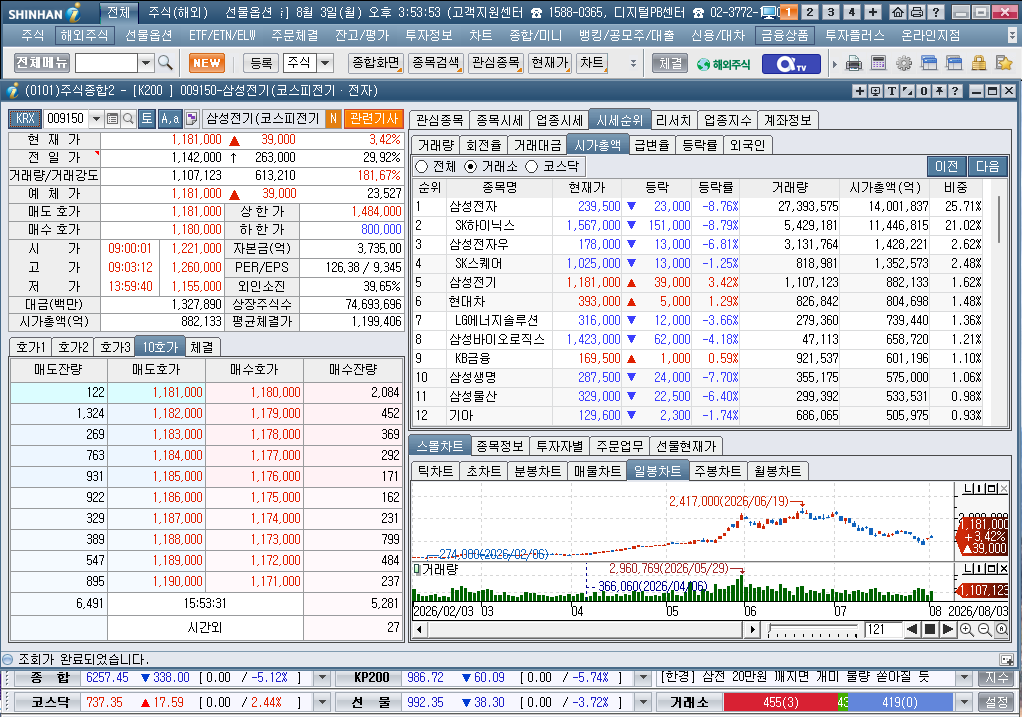This screenshot has height=717, width=1022.
Task: Click the chart step-forward right triangle button
Action: pyautogui.click(x=948, y=629)
